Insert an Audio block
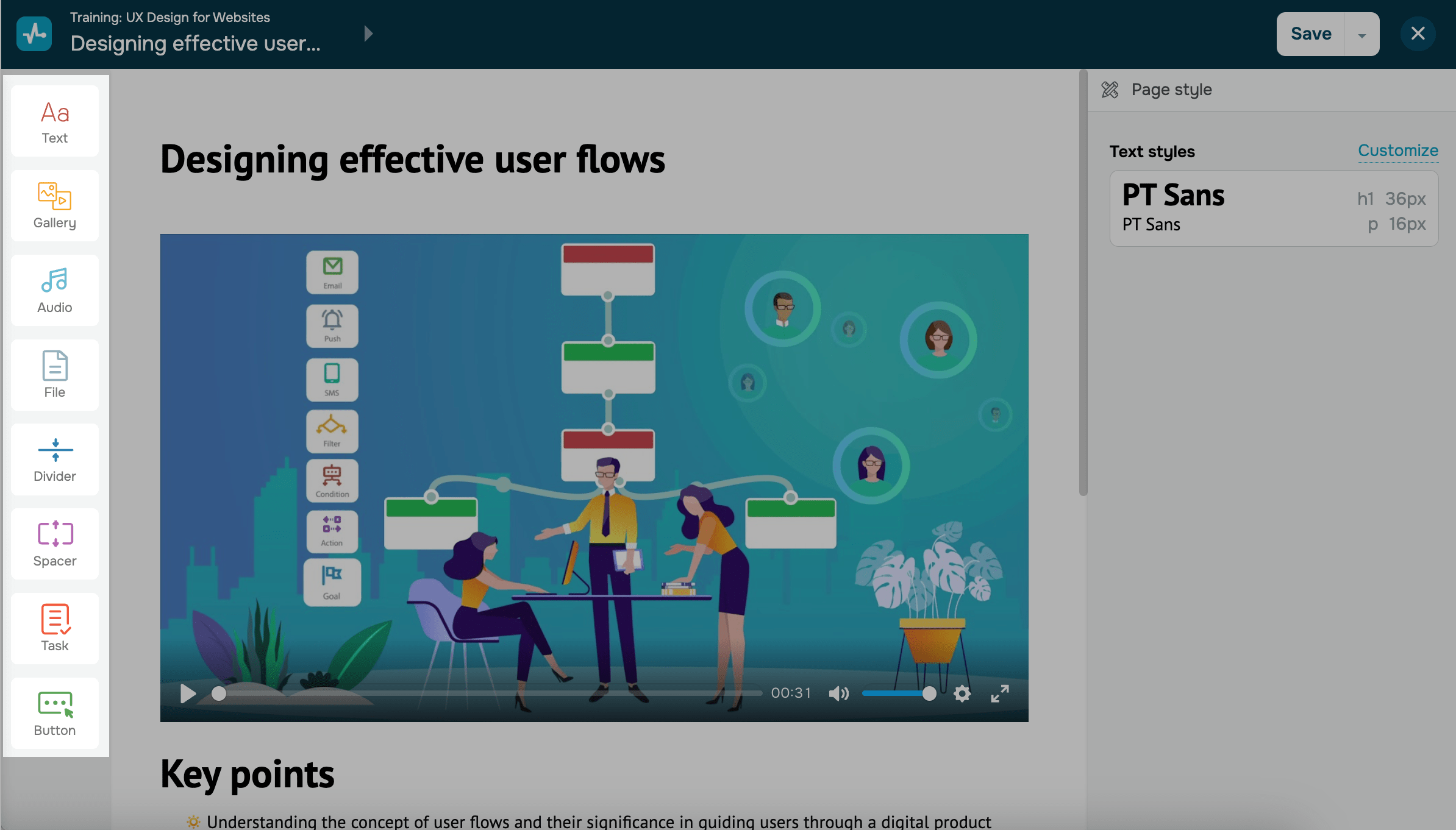This screenshot has height=830, width=1456. pos(55,291)
